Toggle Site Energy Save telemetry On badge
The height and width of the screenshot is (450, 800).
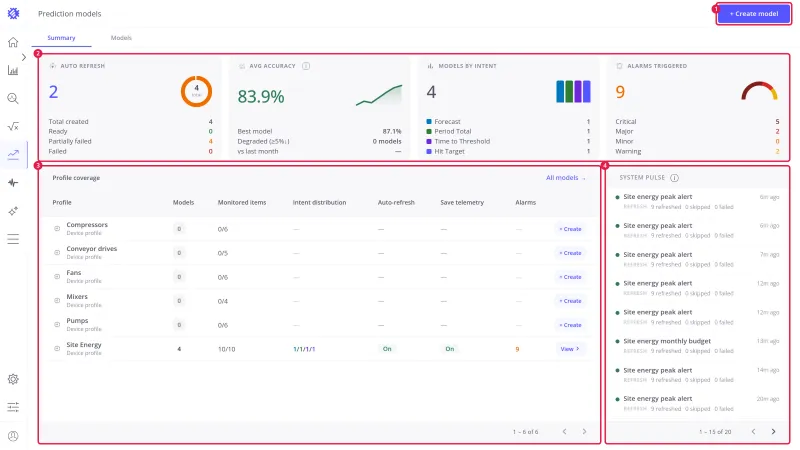pyautogui.click(x=449, y=349)
